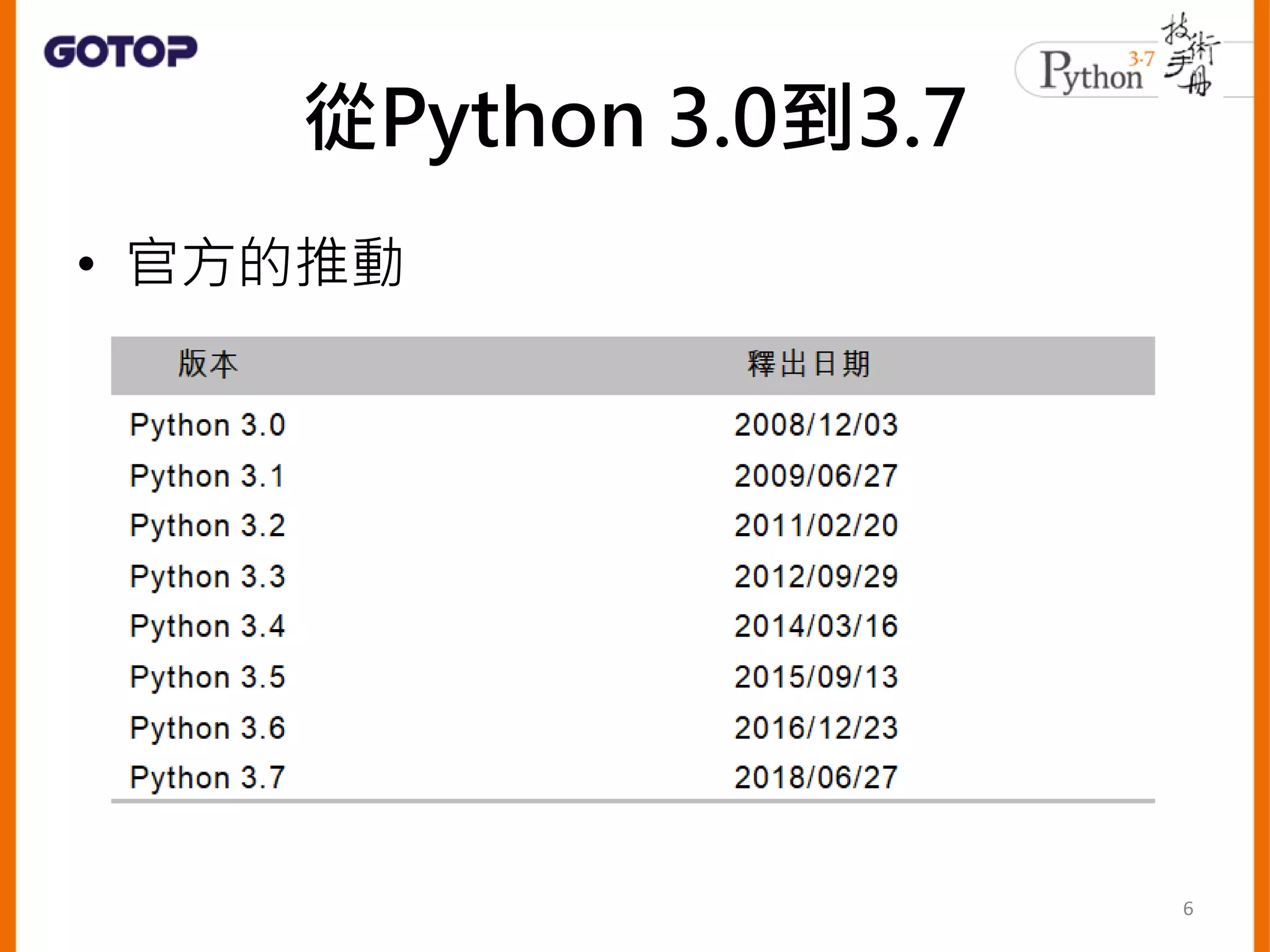Select the date 2018/06/27
The image size is (1270, 952).
point(816,777)
